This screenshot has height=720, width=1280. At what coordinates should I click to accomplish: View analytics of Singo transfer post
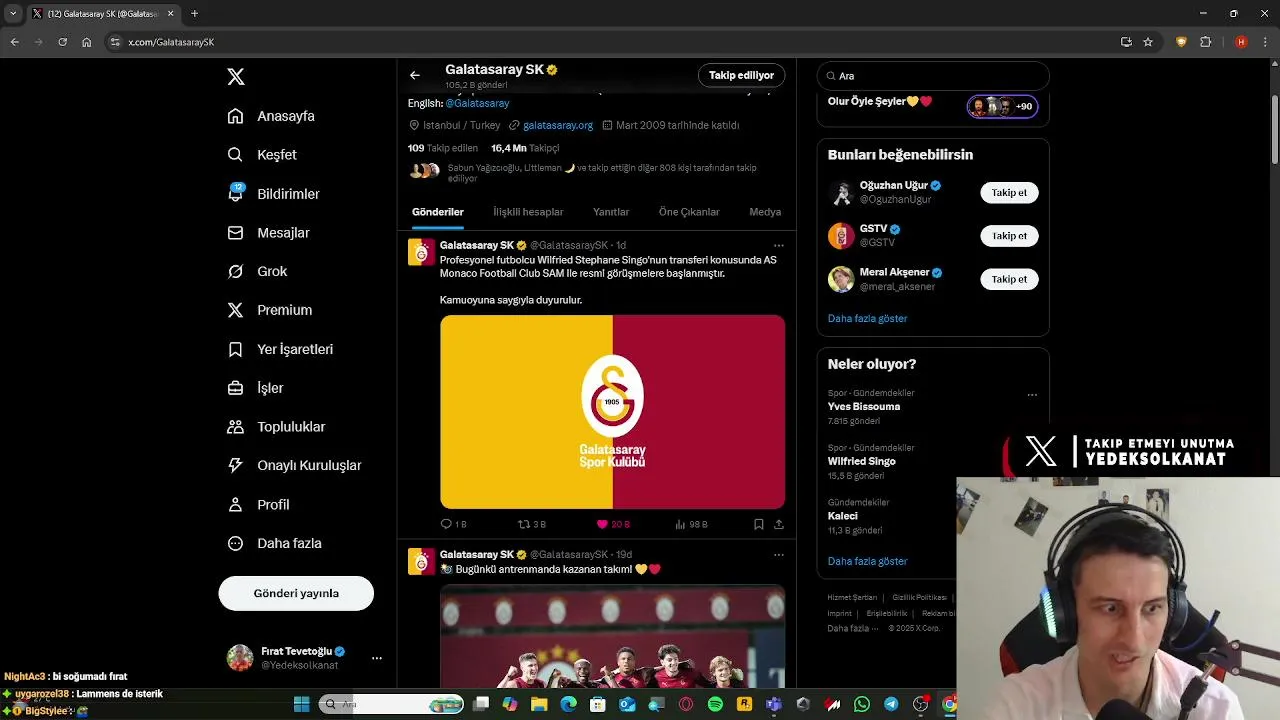pyautogui.click(x=691, y=524)
